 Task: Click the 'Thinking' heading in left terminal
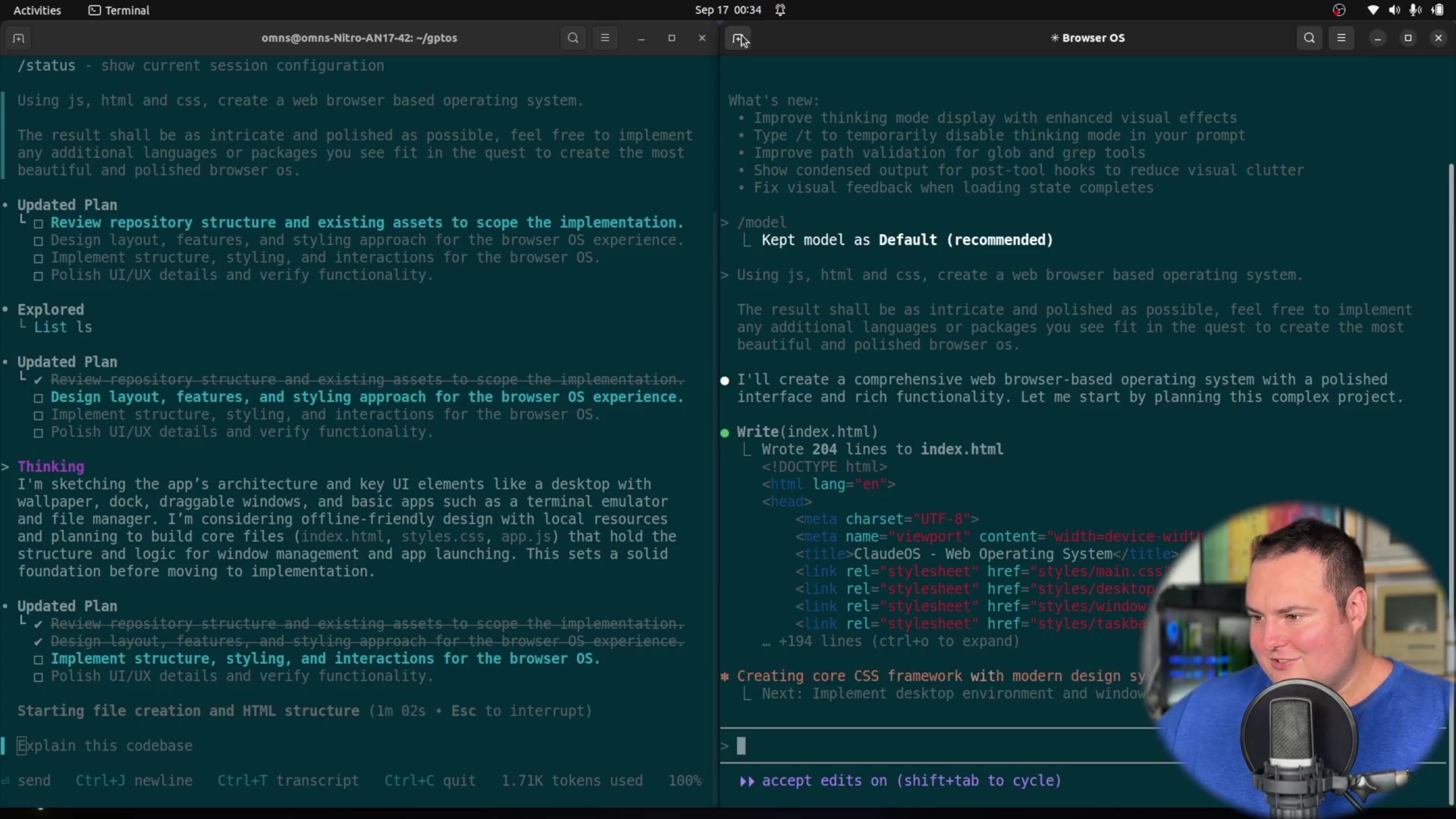pyautogui.click(x=51, y=466)
